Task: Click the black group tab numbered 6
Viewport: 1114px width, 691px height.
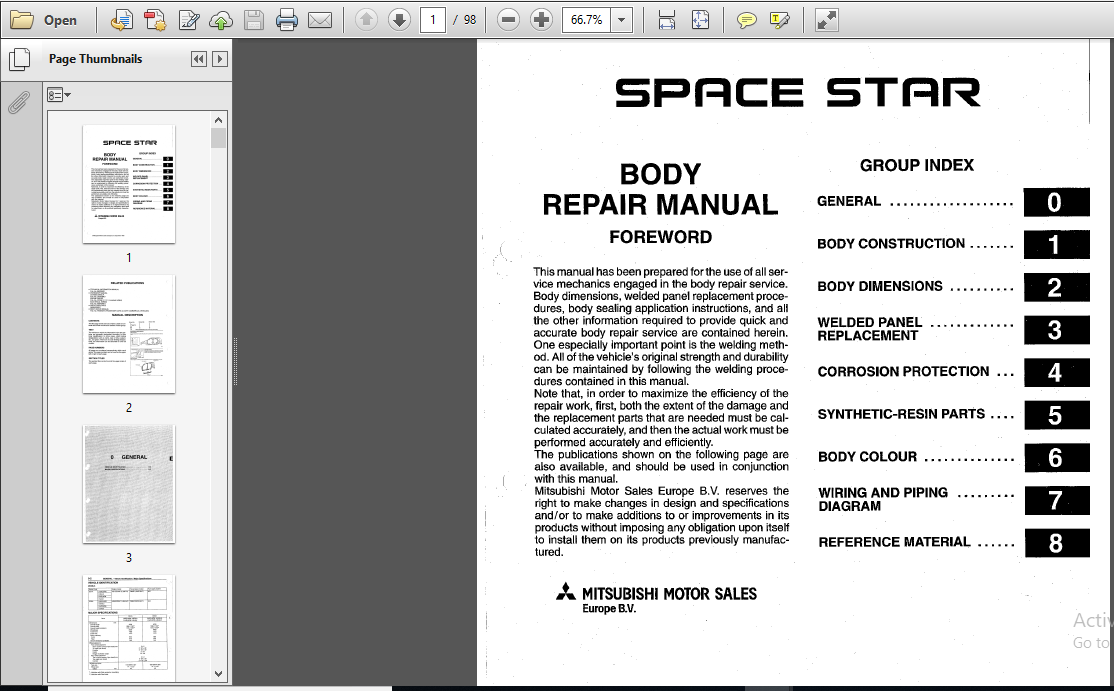Action: (x=1056, y=458)
